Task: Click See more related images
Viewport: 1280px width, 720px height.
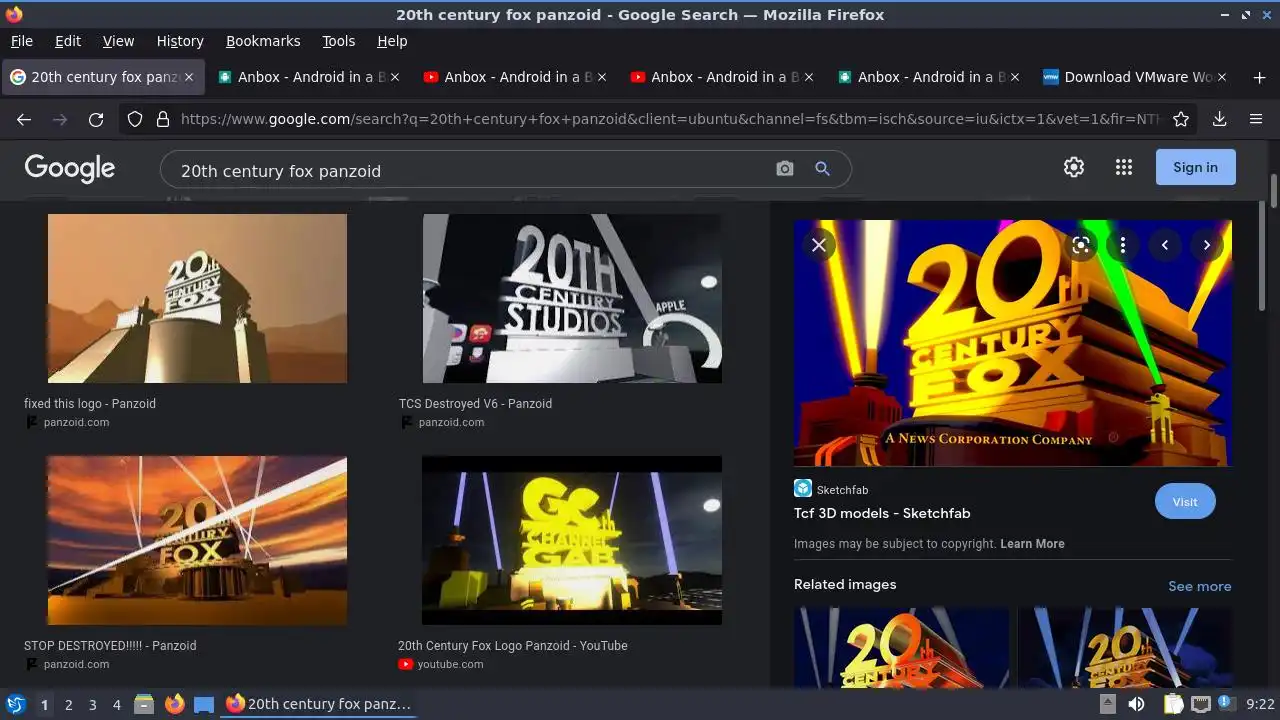Action: click(1200, 586)
